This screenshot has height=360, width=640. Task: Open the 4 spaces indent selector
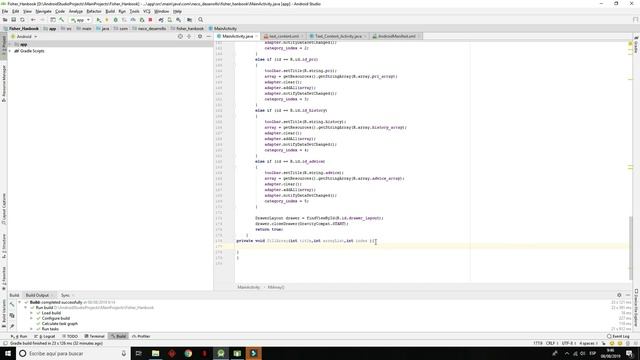tap(589, 343)
